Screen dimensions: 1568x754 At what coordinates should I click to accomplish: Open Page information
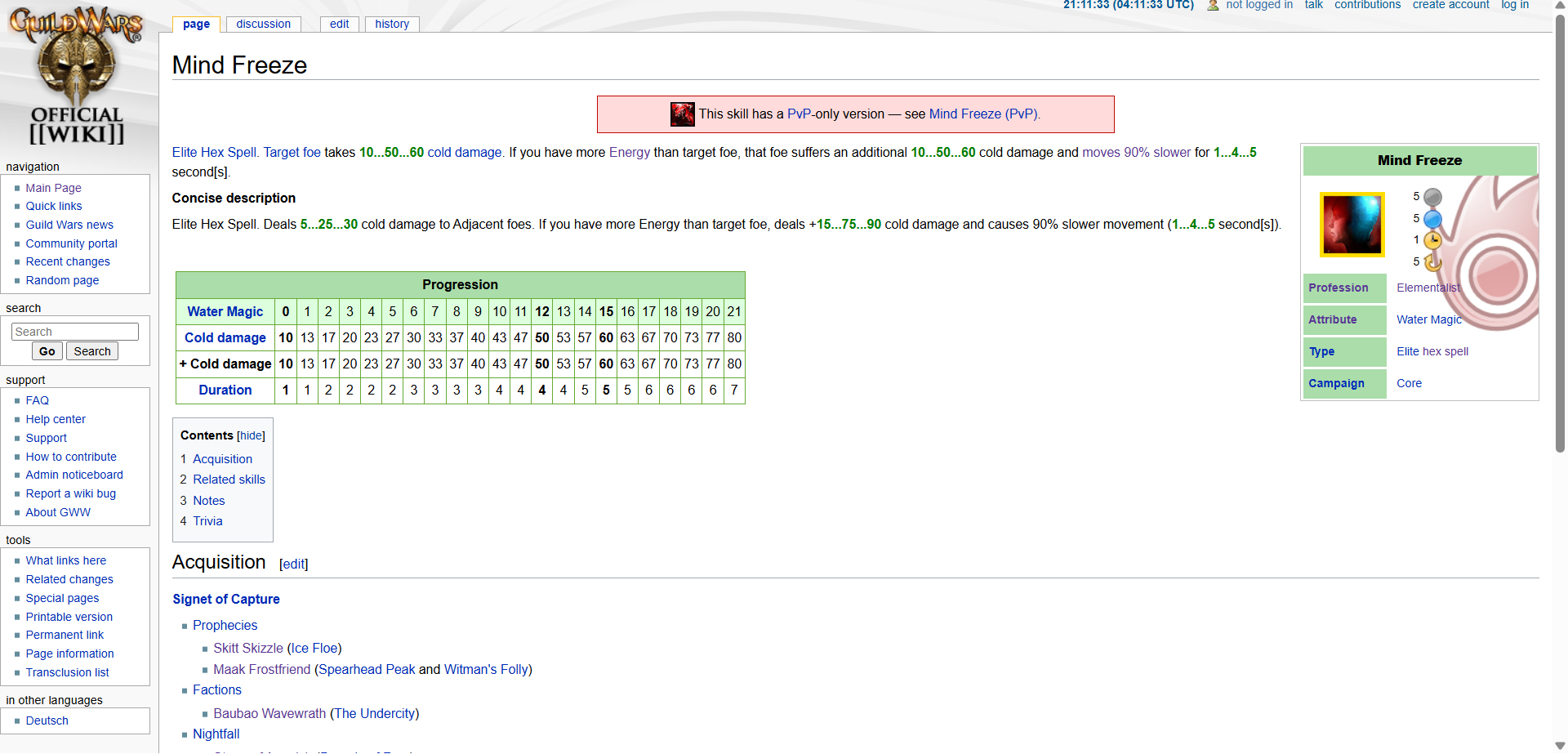point(69,654)
